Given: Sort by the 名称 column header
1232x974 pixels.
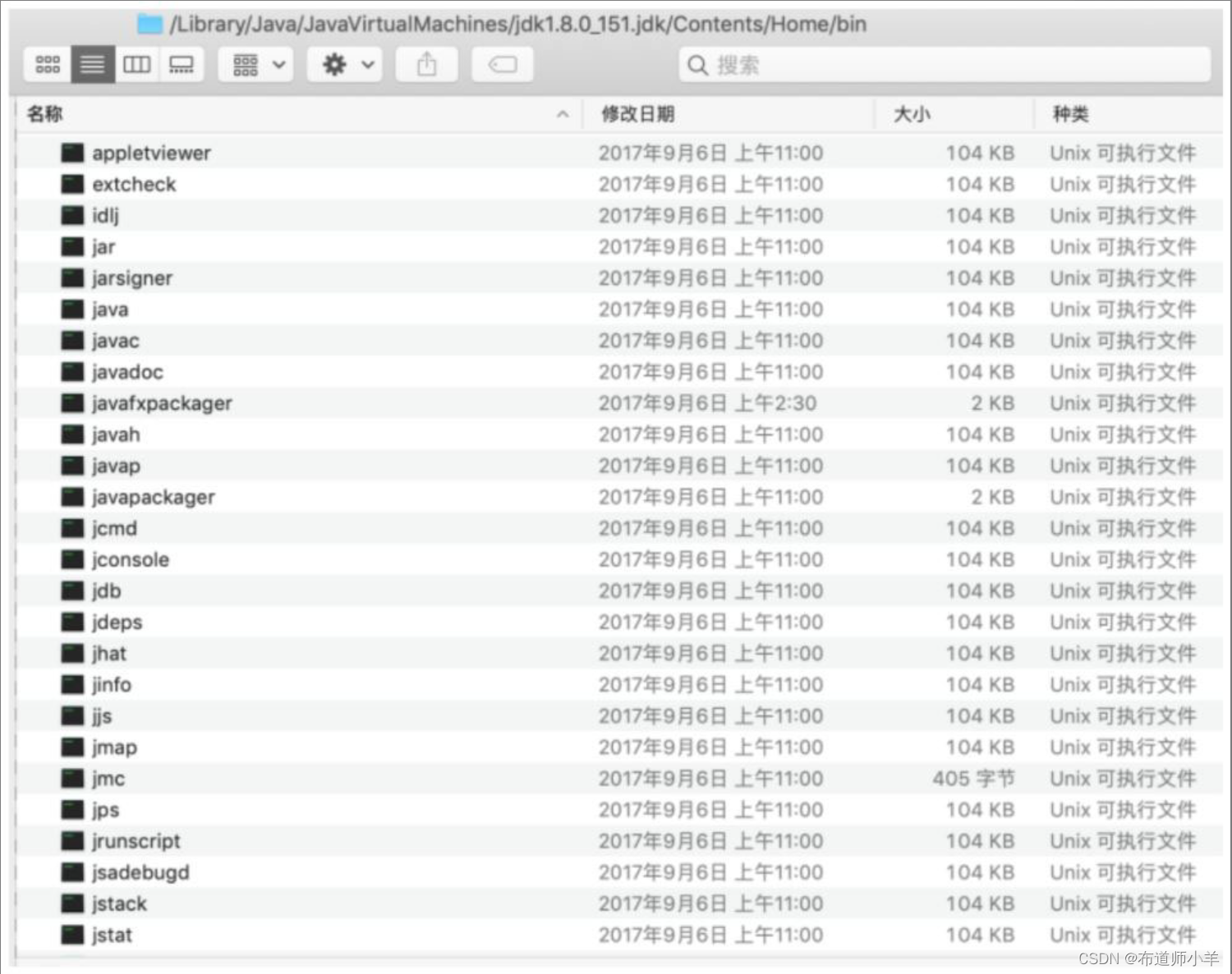Looking at the screenshot, I should (45, 114).
